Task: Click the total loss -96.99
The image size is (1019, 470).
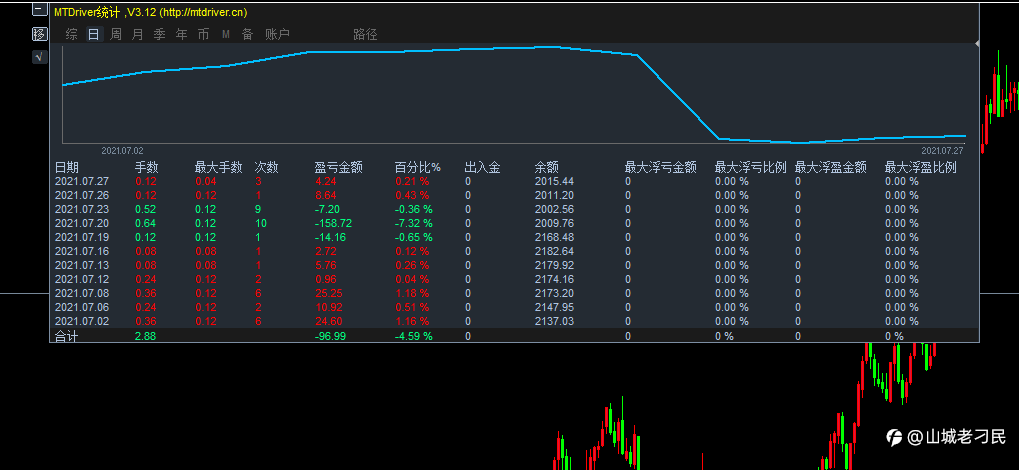Action: pyautogui.click(x=331, y=336)
